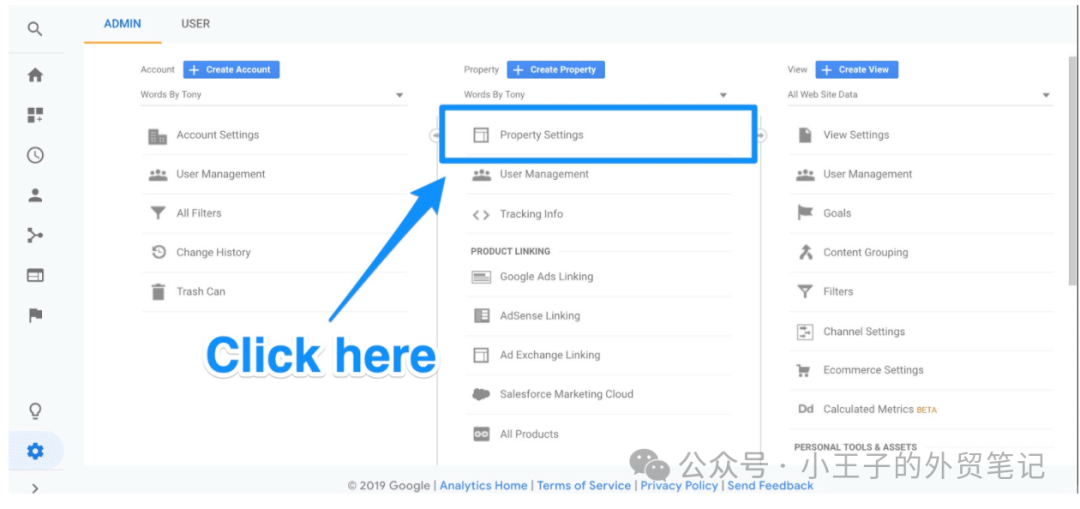This screenshot has height=509, width=1080.
Task: Click the All Products link icon
Action: (x=481, y=434)
